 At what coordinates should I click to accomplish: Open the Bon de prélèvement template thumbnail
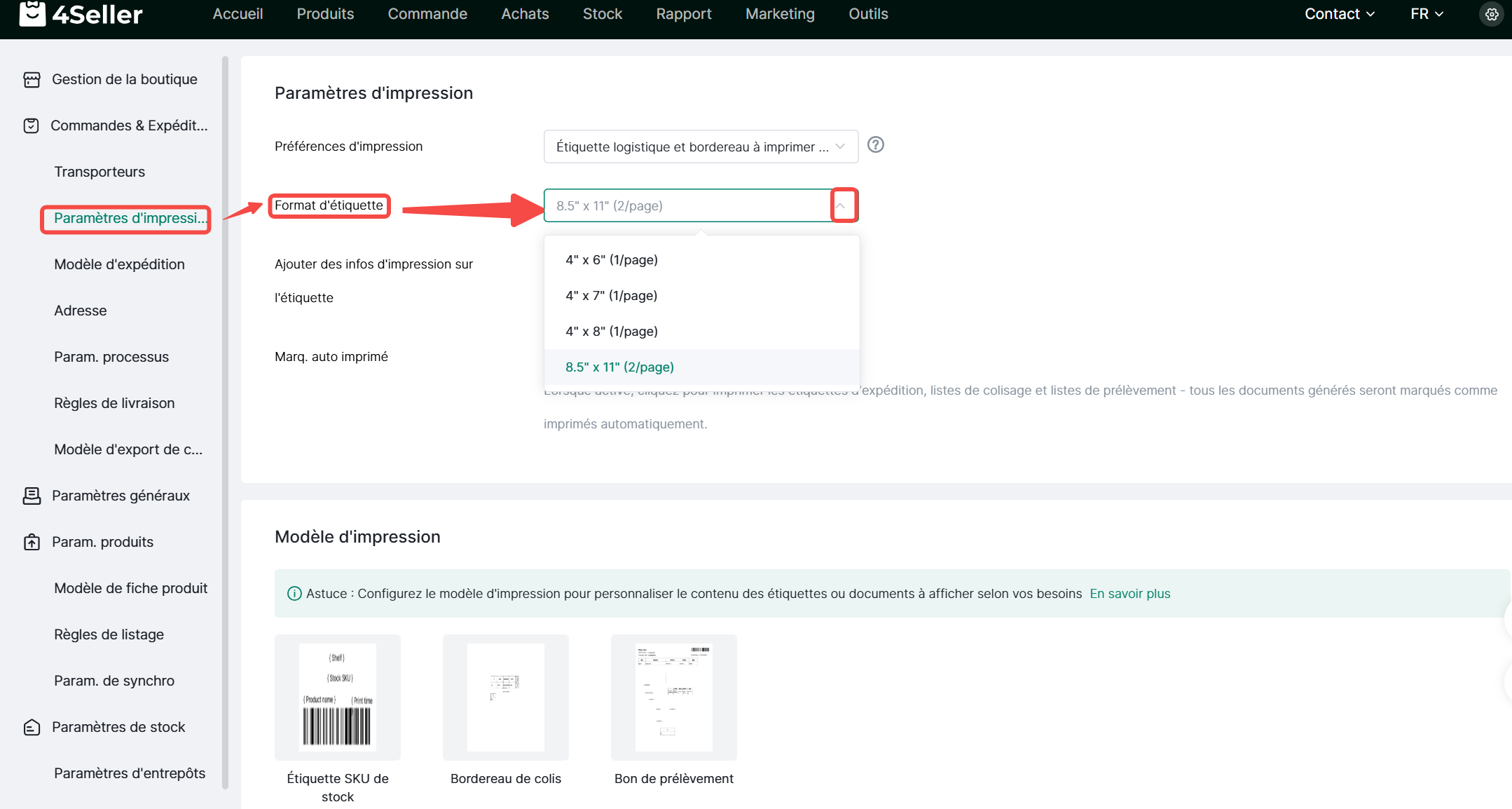(x=673, y=698)
